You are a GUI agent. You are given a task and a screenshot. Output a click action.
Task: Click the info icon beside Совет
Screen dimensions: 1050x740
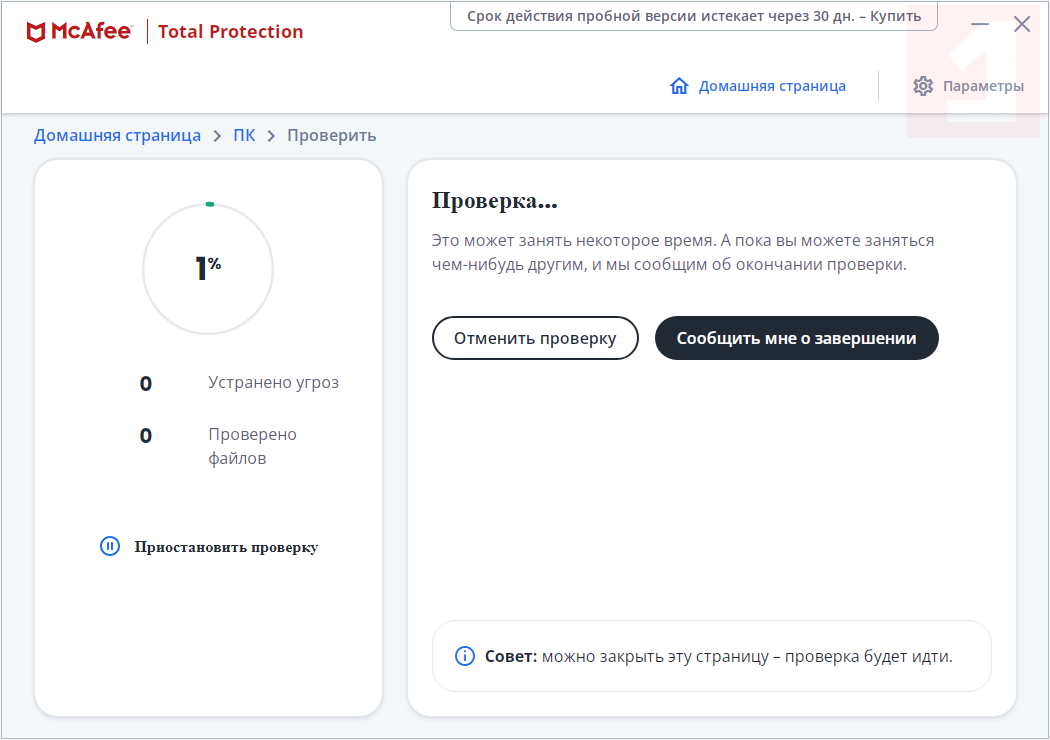click(x=464, y=656)
